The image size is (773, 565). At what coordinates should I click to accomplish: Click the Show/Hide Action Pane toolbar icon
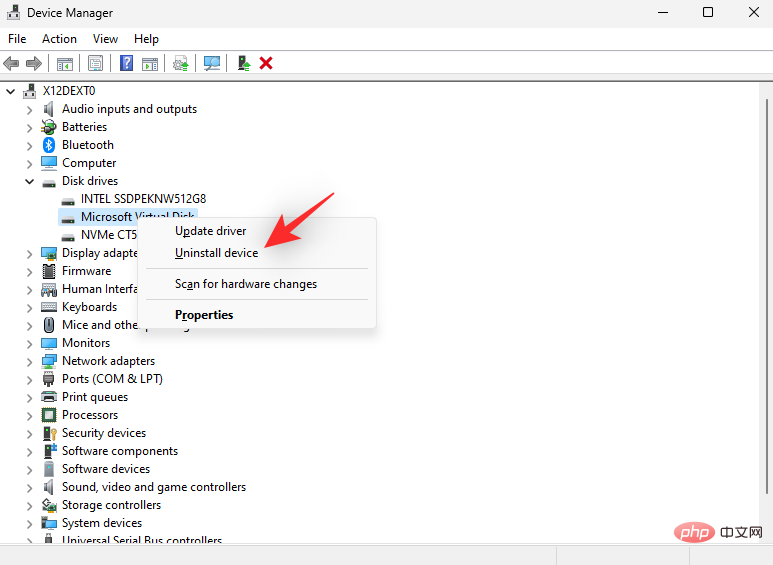tap(150, 64)
